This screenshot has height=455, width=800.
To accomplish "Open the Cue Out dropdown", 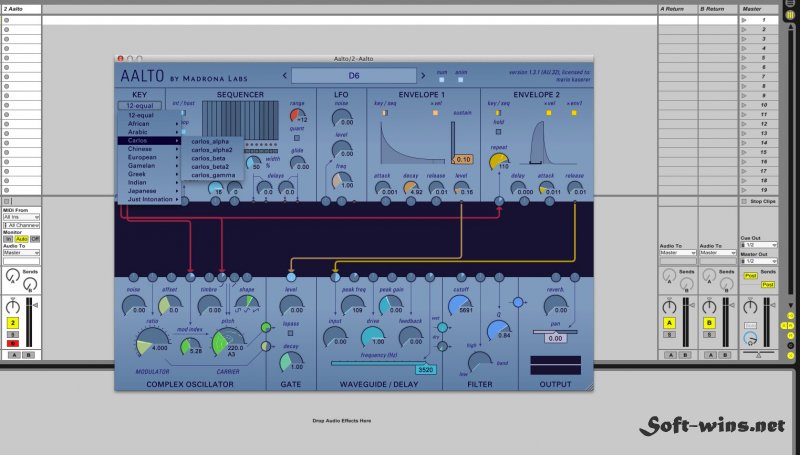I will pos(759,245).
